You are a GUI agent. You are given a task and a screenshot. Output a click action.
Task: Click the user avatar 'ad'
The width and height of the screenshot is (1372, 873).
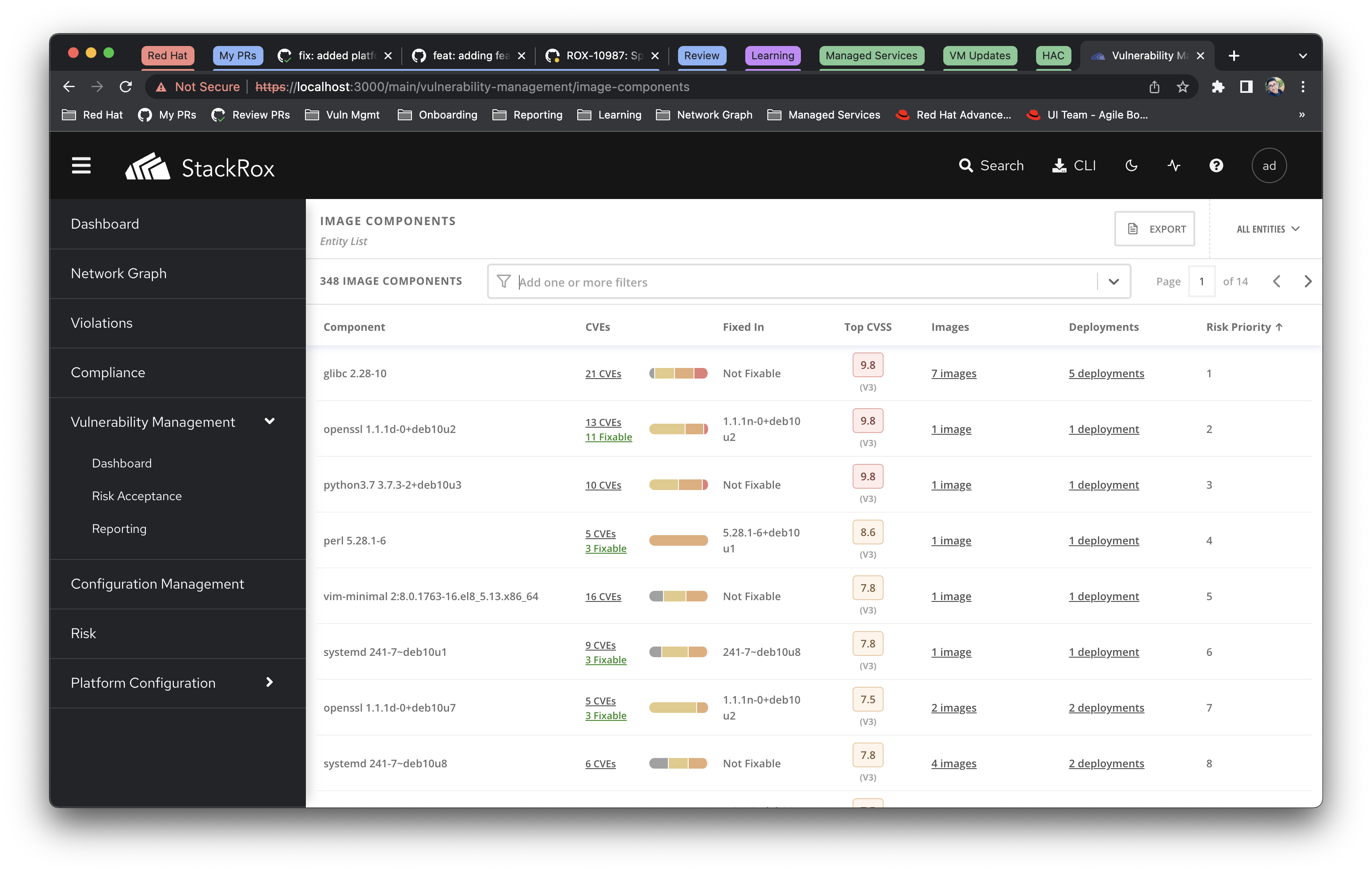coord(1268,166)
